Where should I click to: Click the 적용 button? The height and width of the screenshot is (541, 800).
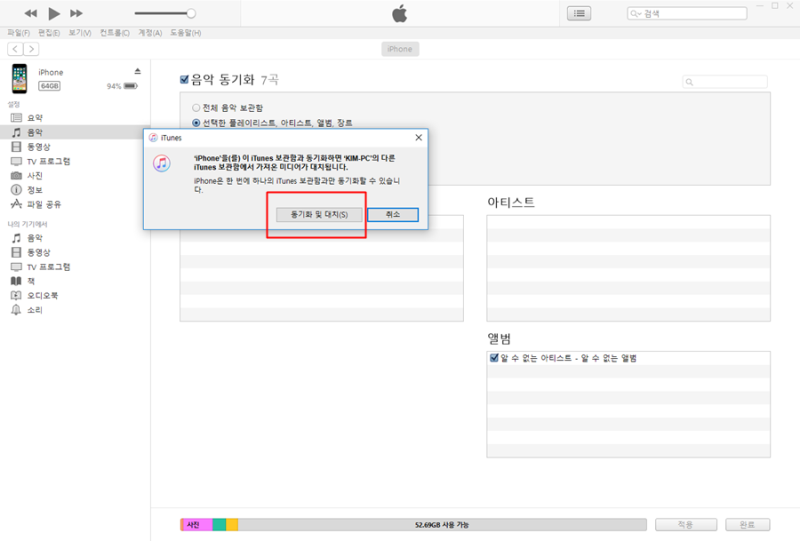[x=686, y=525]
